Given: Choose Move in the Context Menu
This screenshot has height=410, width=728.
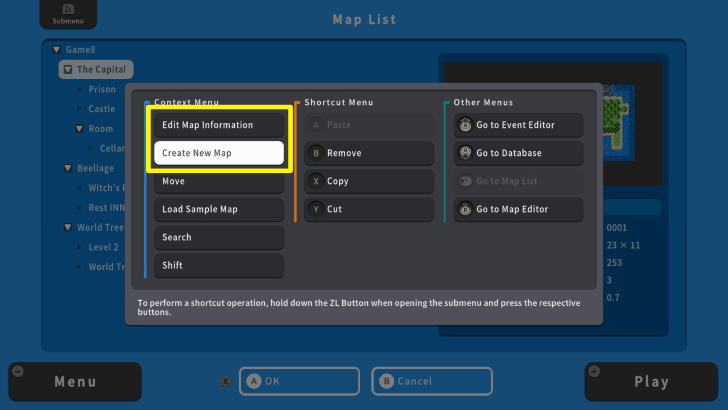Looking at the screenshot, I should 219,181.
